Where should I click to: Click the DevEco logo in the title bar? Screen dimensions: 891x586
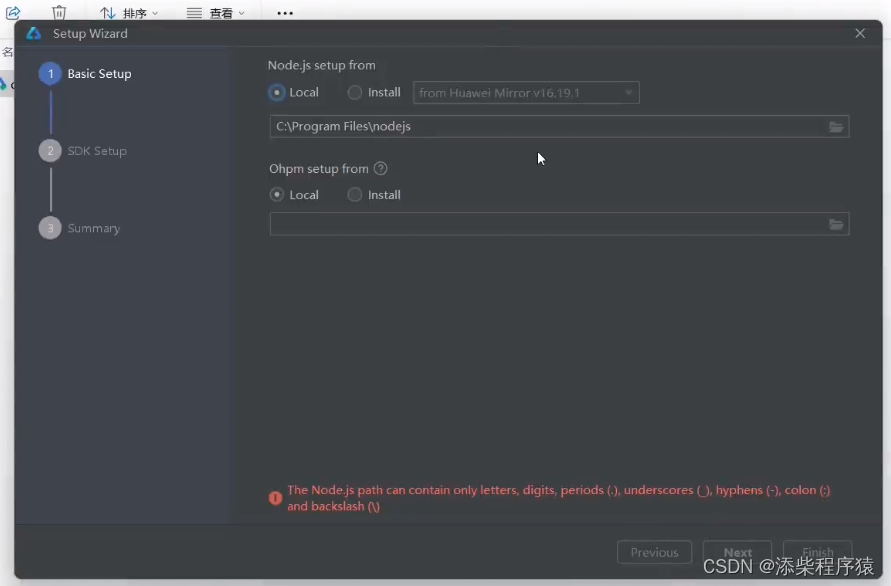34,34
